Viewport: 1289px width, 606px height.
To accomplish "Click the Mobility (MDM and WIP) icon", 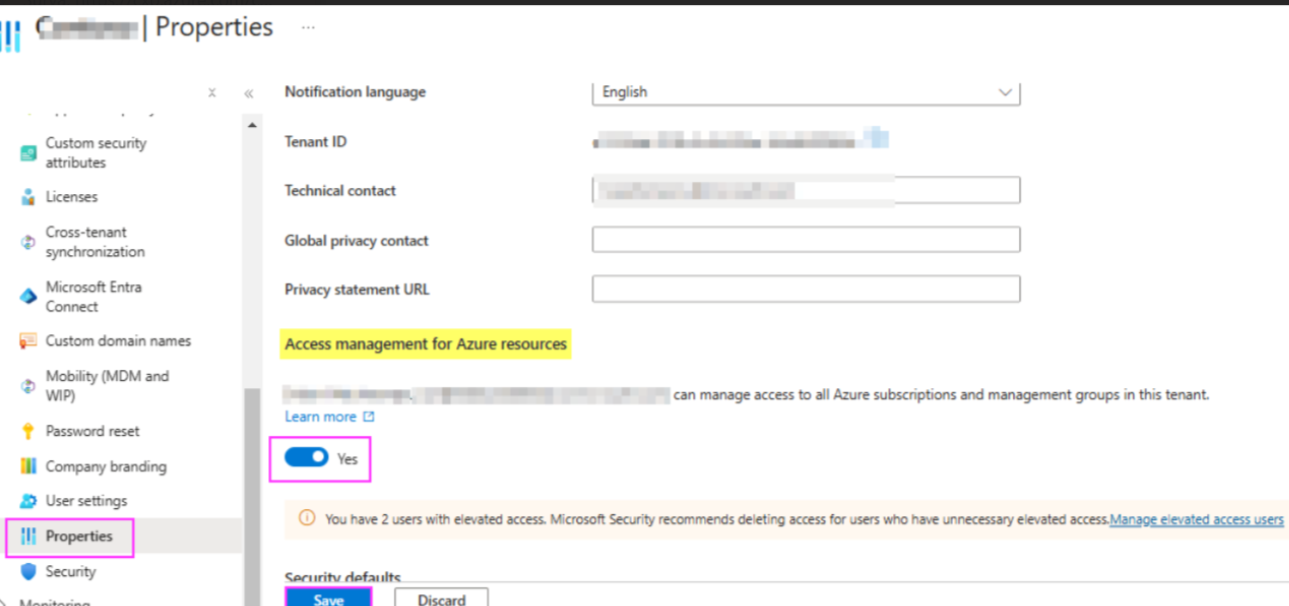I will [28, 386].
